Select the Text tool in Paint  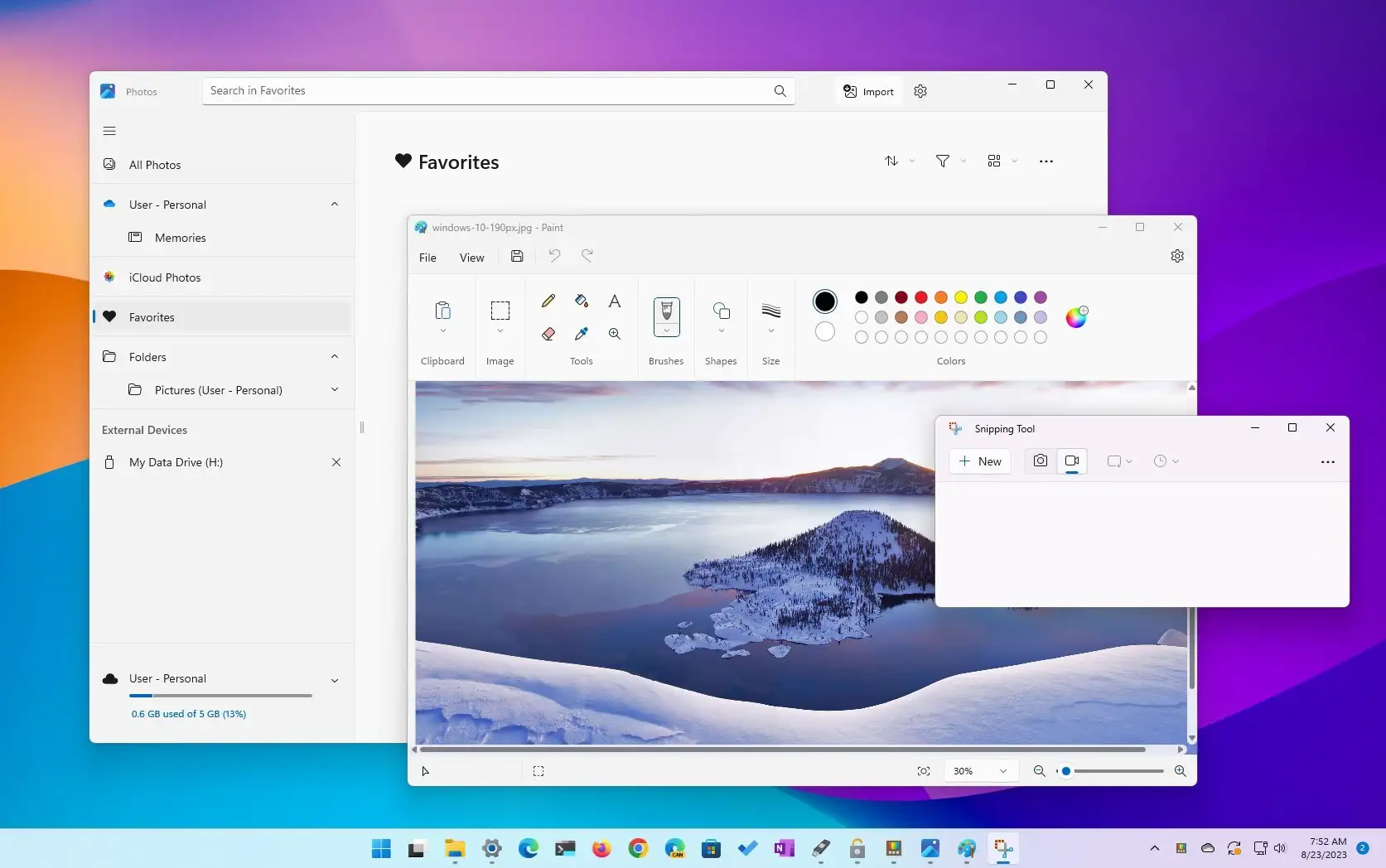coord(614,301)
